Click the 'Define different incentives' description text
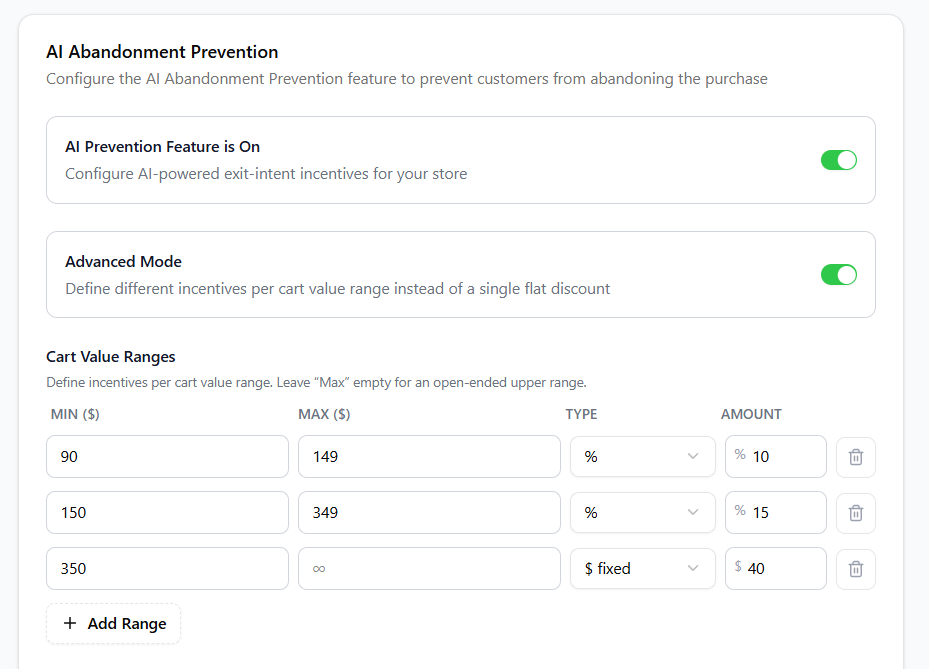This screenshot has width=929, height=669. click(x=338, y=289)
